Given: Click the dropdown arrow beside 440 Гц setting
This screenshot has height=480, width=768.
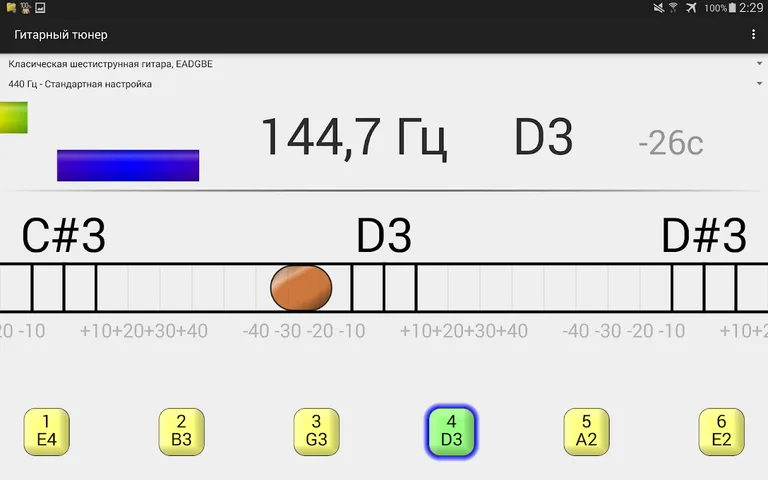Looking at the screenshot, I should tap(759, 83).
